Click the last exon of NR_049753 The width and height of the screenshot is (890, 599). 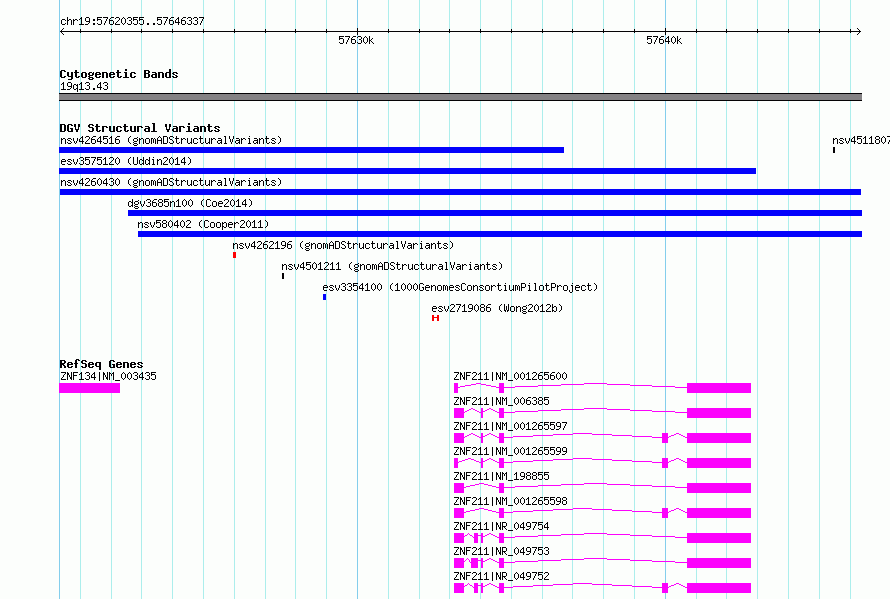(x=719, y=563)
